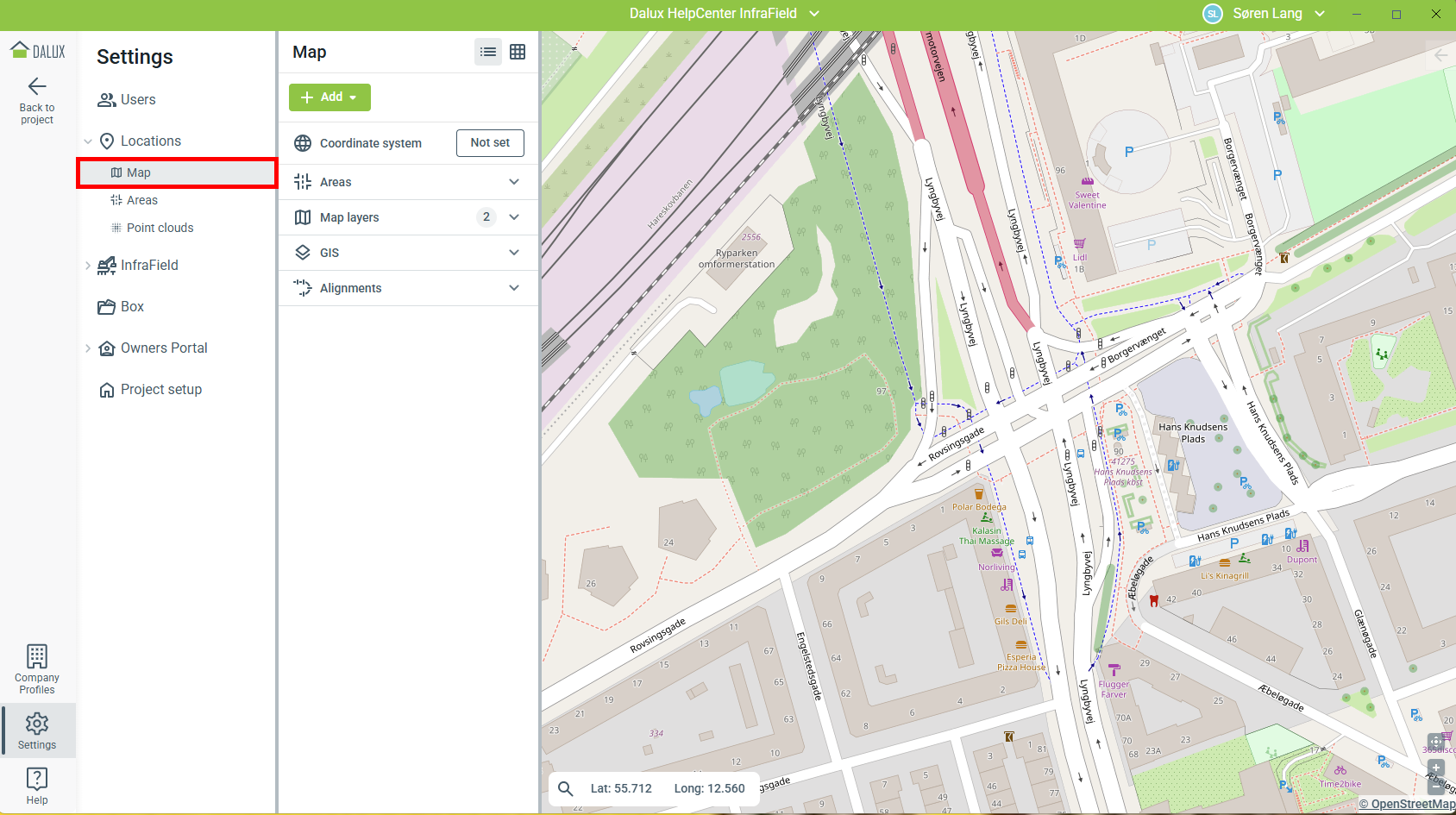Screen dimensions: 1456x815
Task: Open Users settings page
Action: 138,100
